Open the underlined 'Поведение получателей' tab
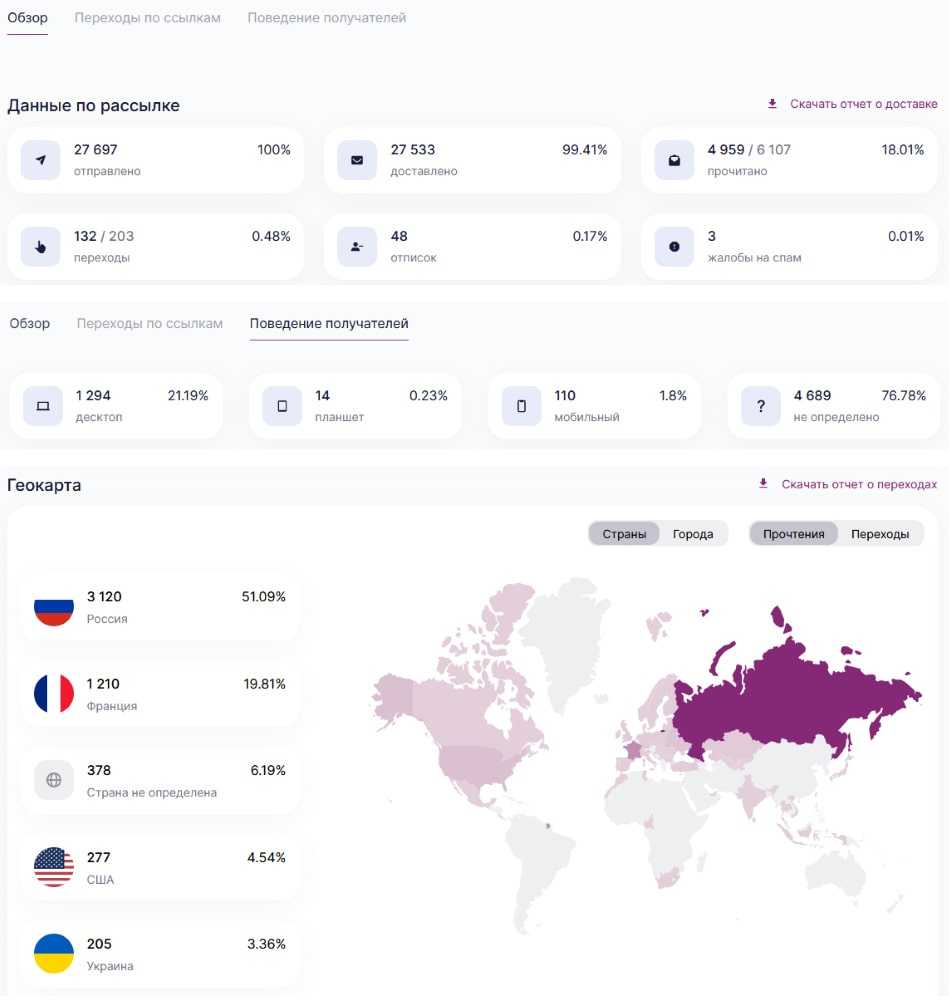 tap(329, 323)
